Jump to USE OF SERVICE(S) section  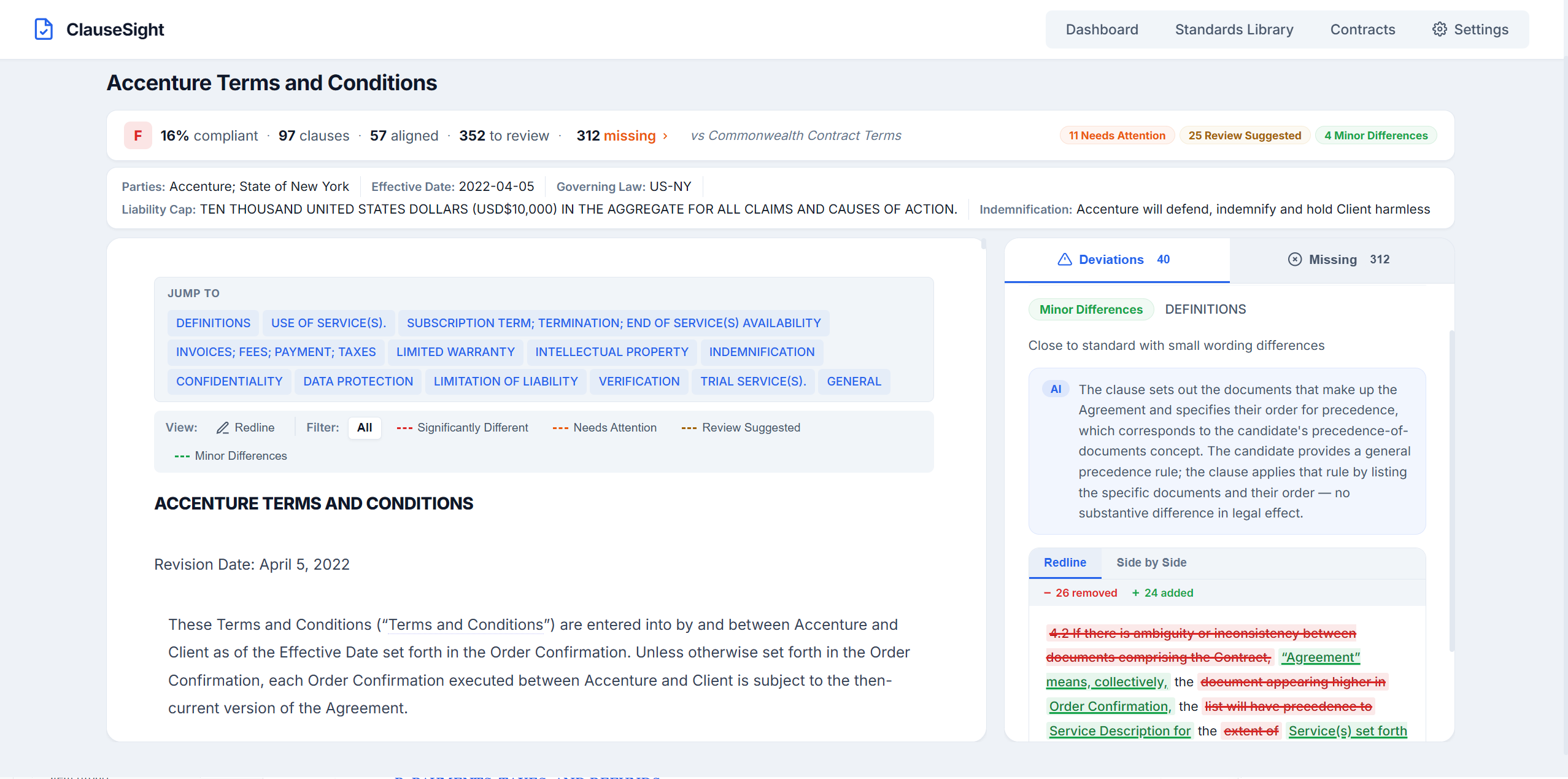tap(328, 323)
